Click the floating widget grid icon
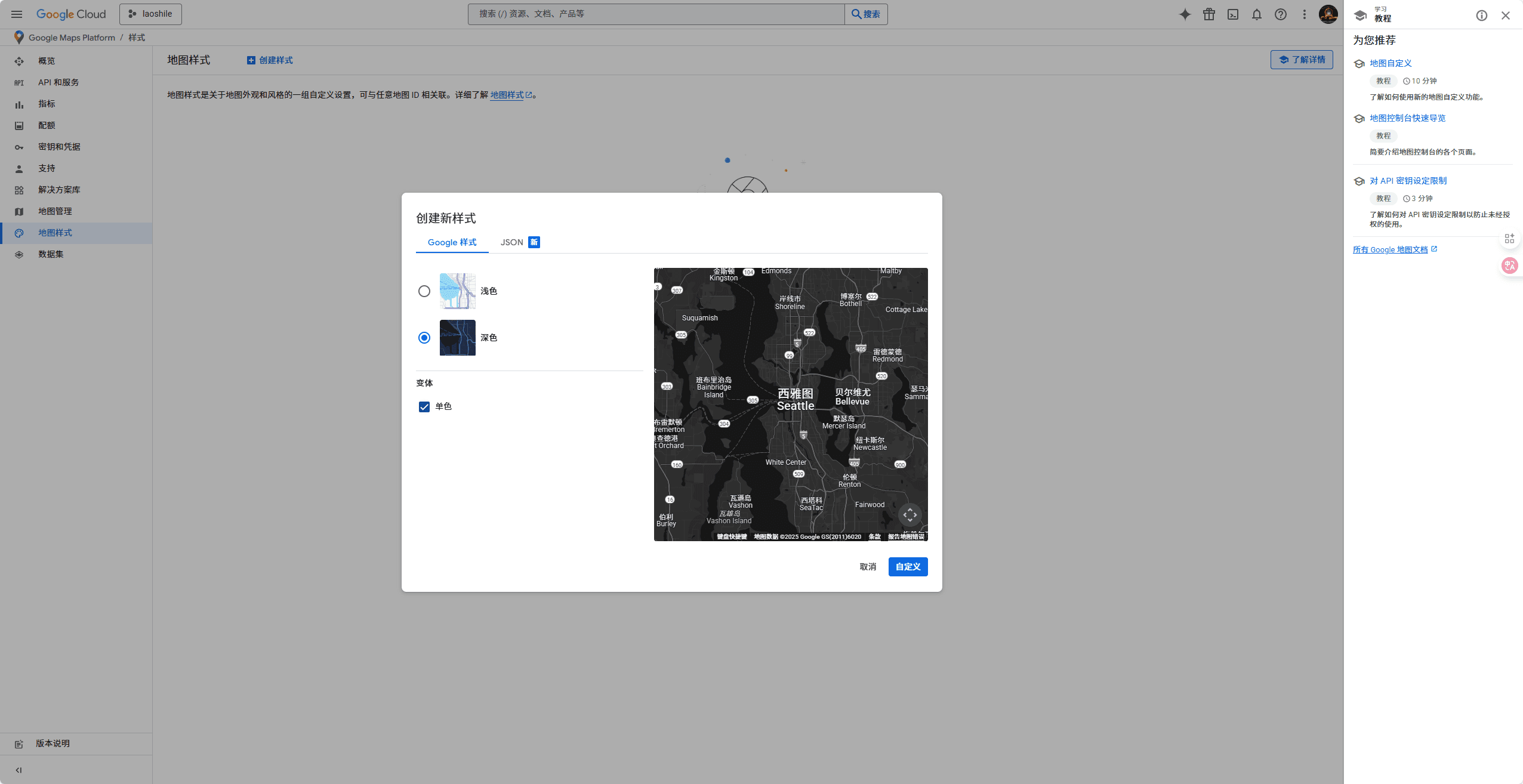Image resolution: width=1523 pixels, height=784 pixels. pyautogui.click(x=1510, y=239)
